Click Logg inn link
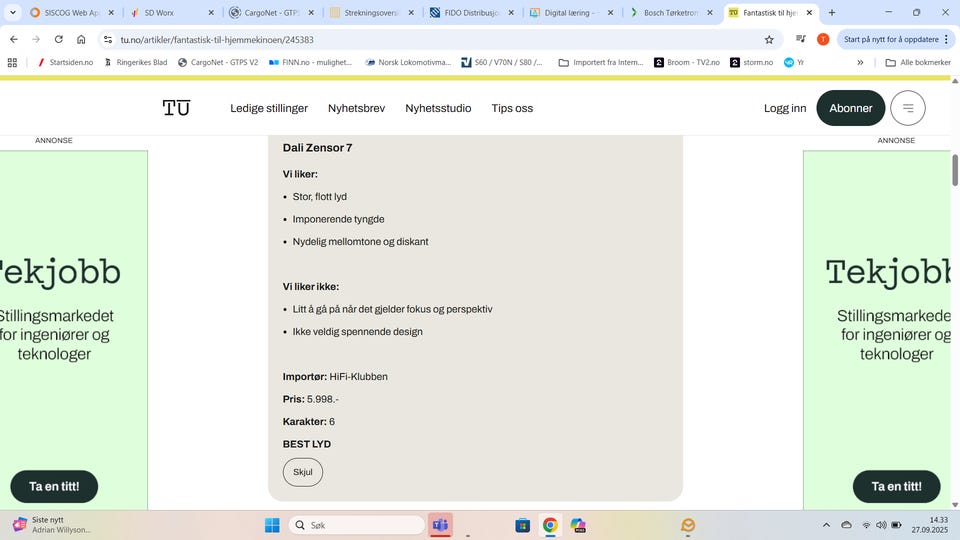Screen dimensions: 960x540 [x=785, y=108]
